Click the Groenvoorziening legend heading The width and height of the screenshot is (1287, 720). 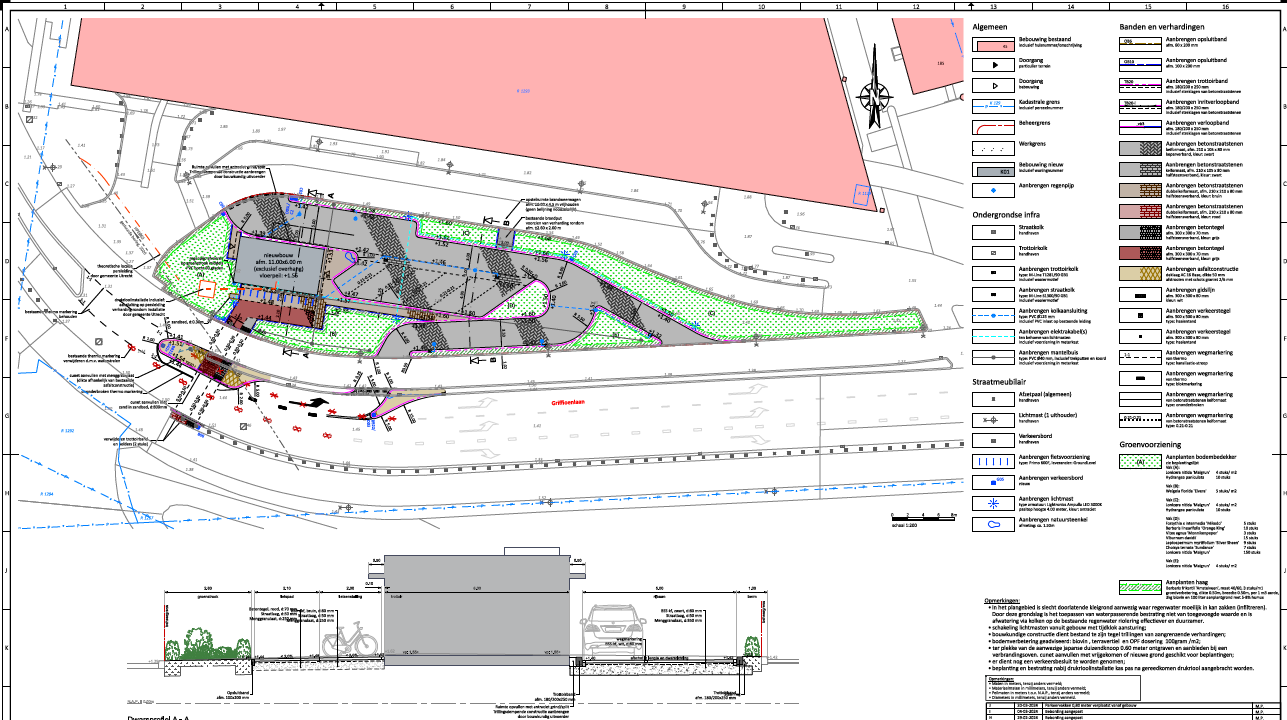1150,445
